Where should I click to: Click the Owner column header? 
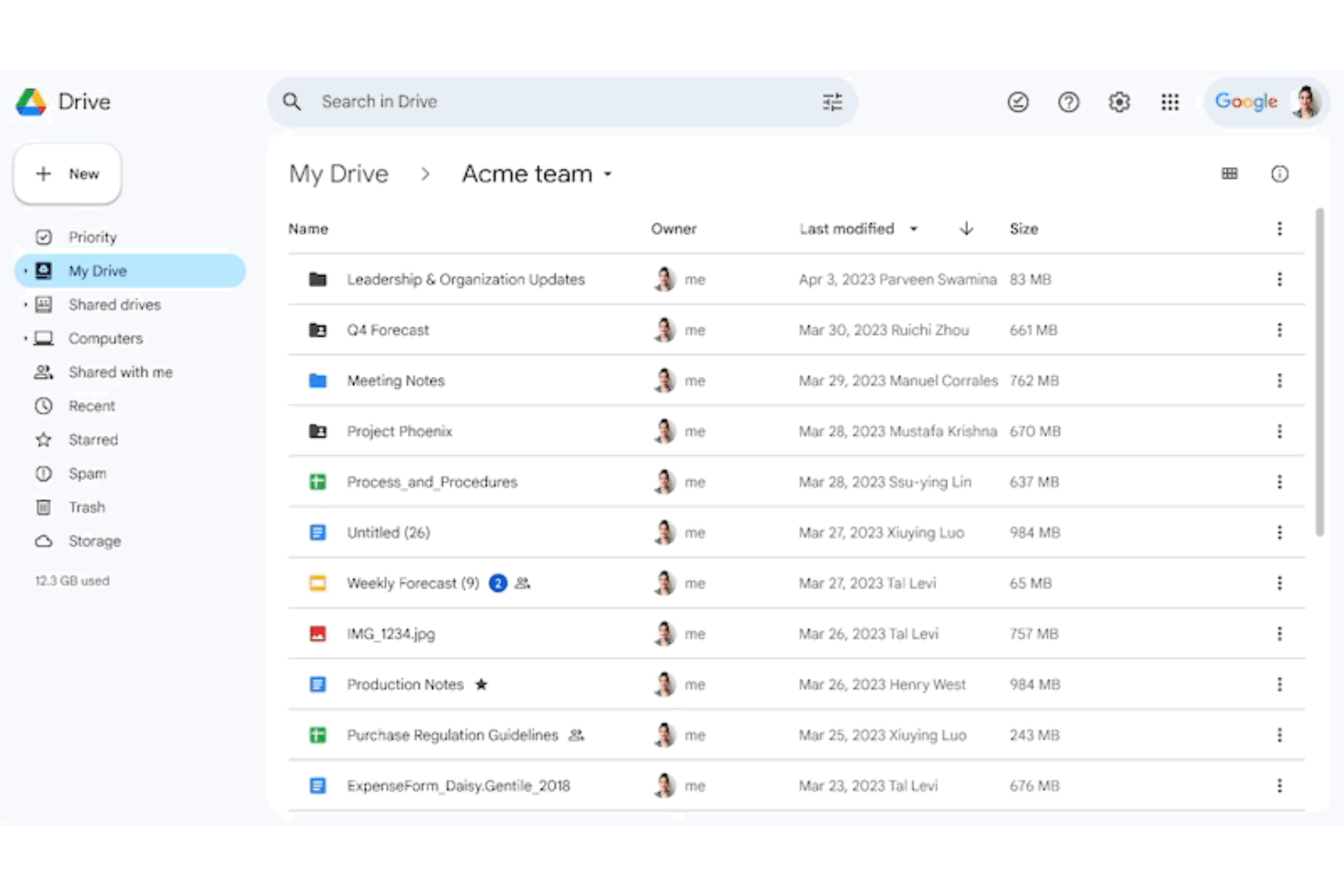674,229
